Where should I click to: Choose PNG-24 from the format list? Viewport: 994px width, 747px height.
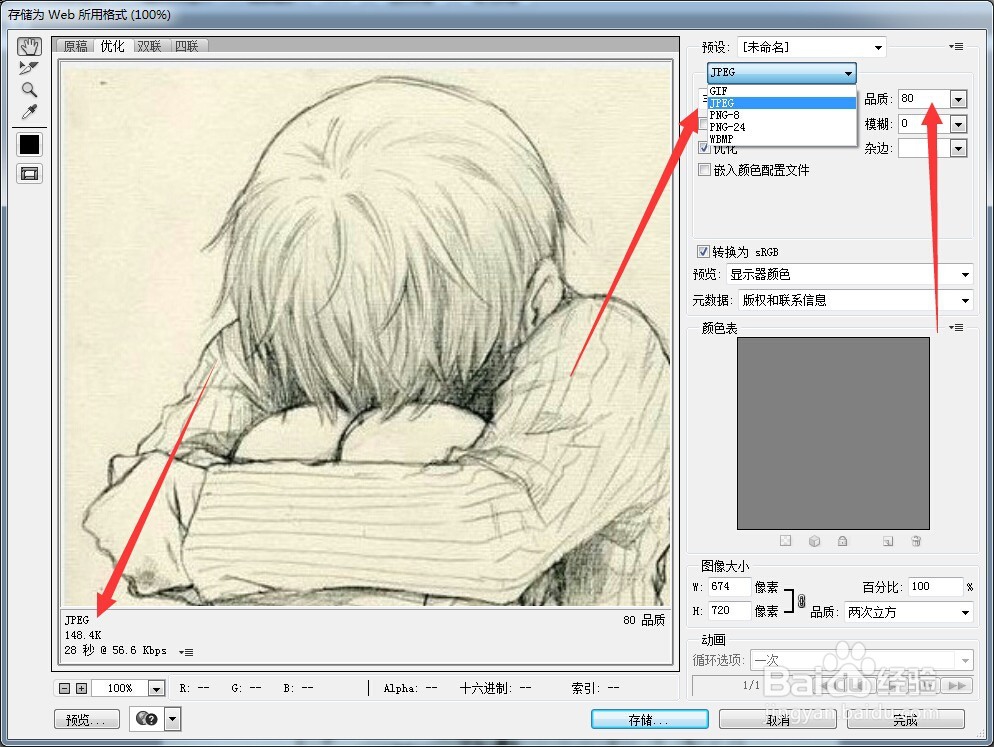(x=782, y=127)
